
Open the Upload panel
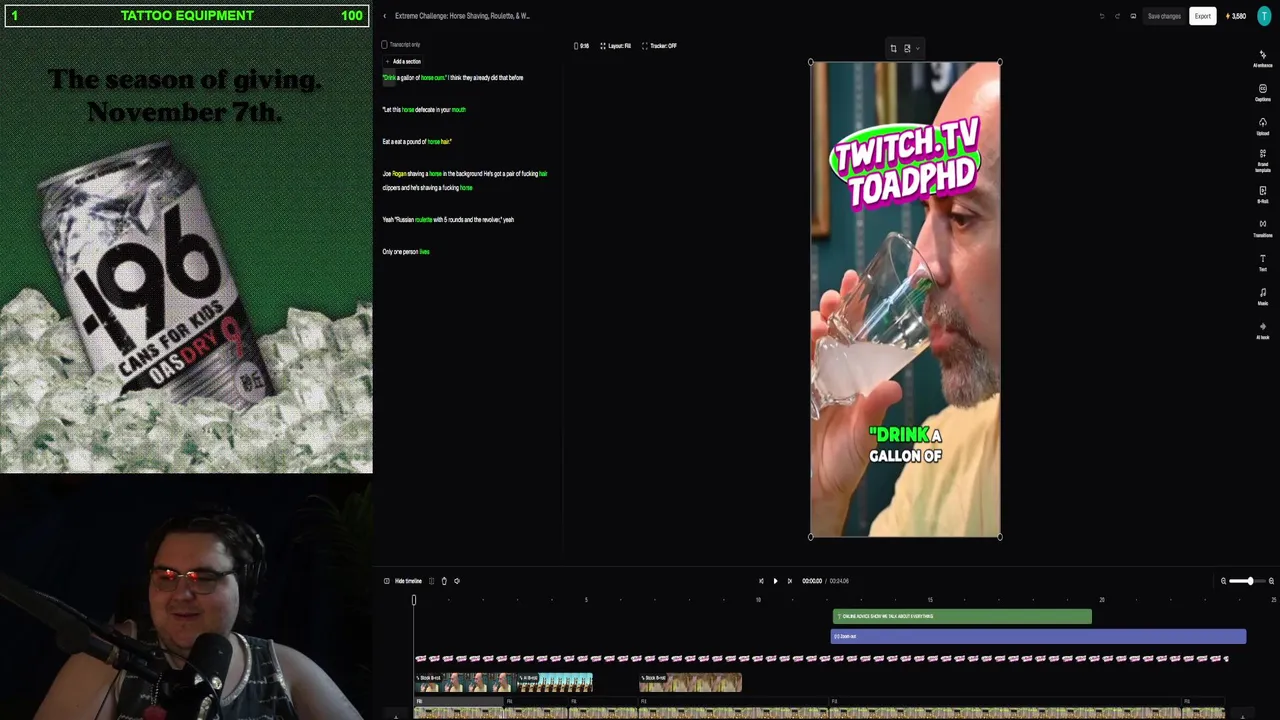click(1262, 126)
